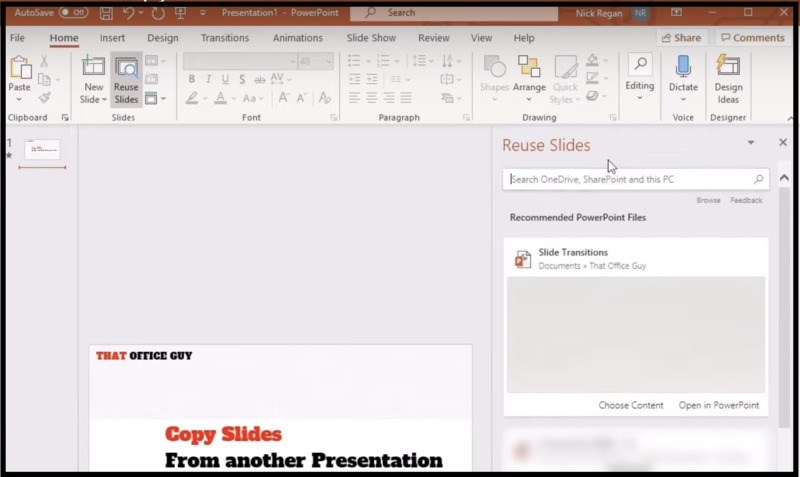This screenshot has height=477, width=800.
Task: Click Align Left paragraph icon
Action: coord(354,97)
